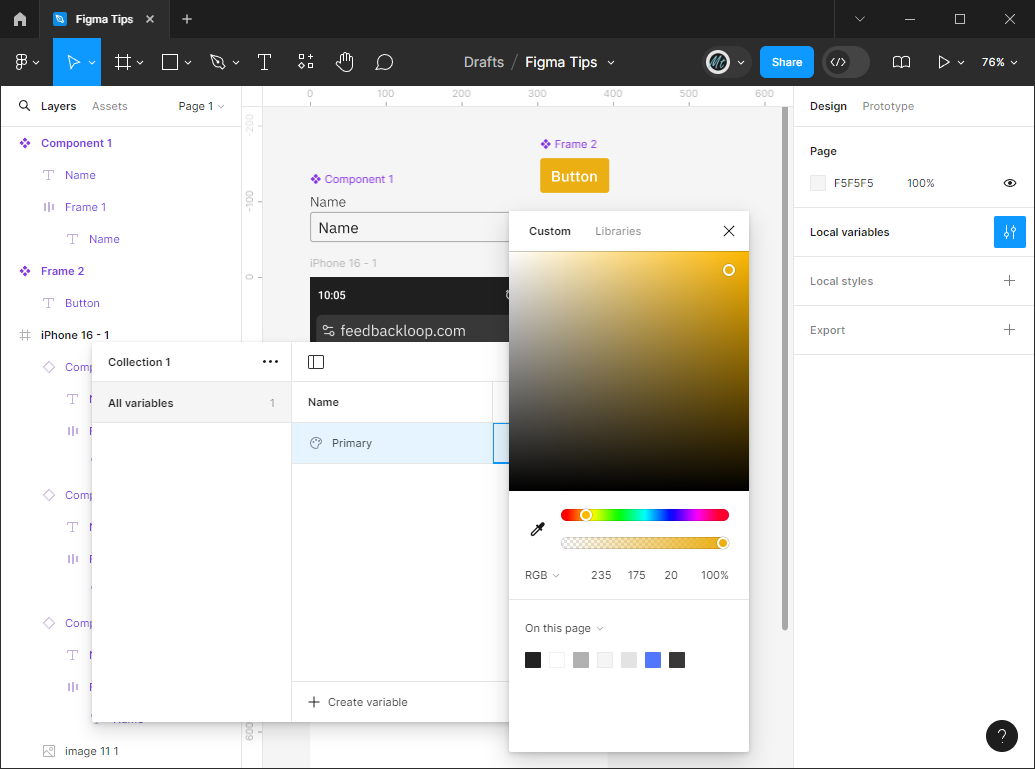Screen dimensions: 1035x769
Task: Present the prototype with play icon
Action: click(943, 62)
